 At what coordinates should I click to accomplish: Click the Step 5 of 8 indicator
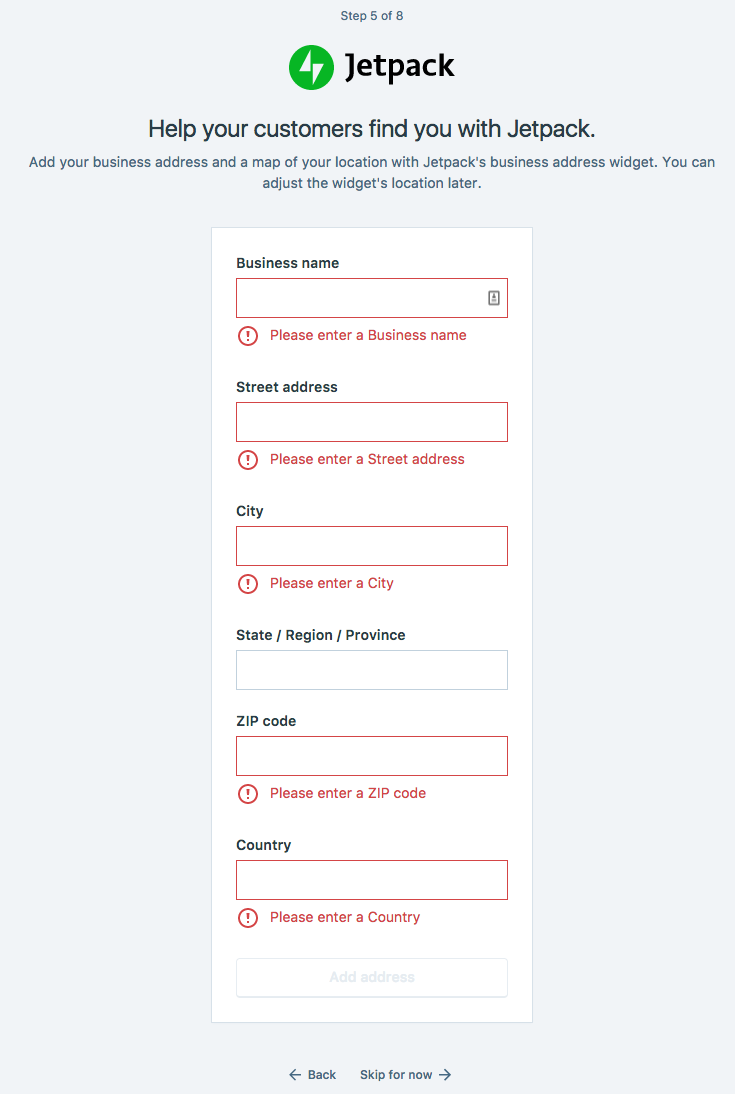click(372, 16)
